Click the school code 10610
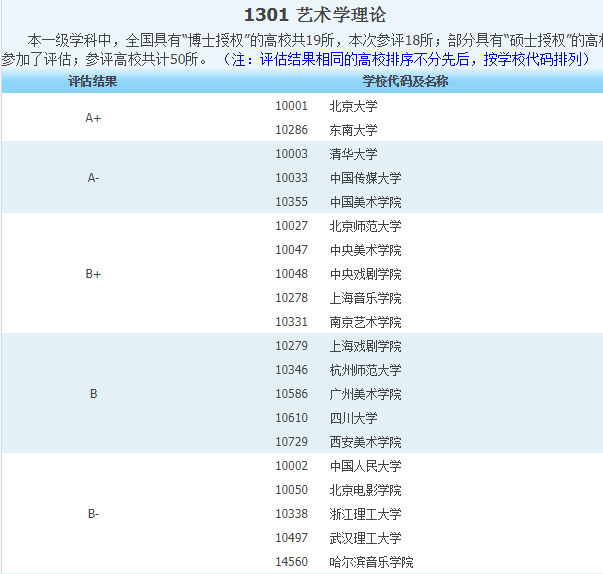This screenshot has height=574, width=603. point(291,418)
